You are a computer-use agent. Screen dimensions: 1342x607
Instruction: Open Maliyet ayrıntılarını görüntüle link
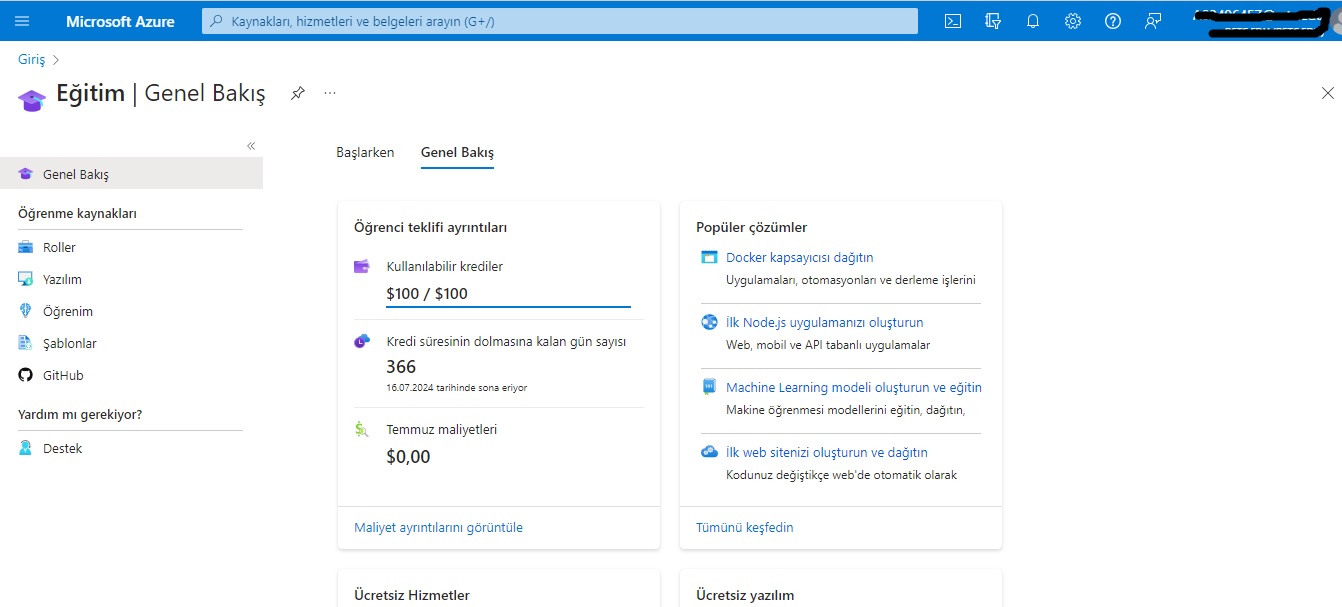(438, 527)
